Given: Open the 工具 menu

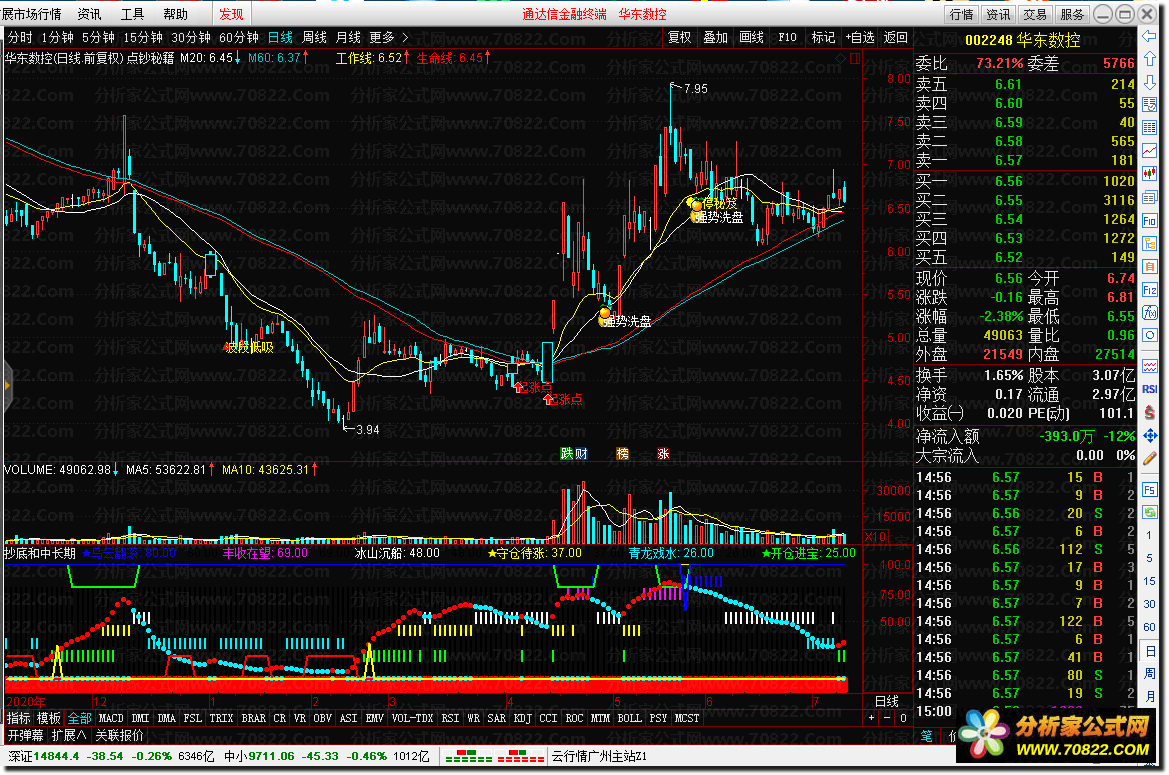Looking at the screenshot, I should (x=133, y=14).
